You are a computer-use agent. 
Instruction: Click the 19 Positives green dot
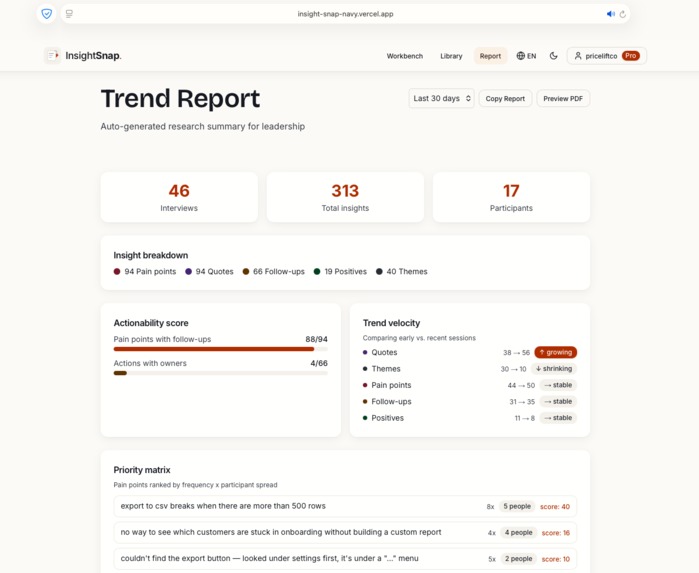tap(317, 272)
